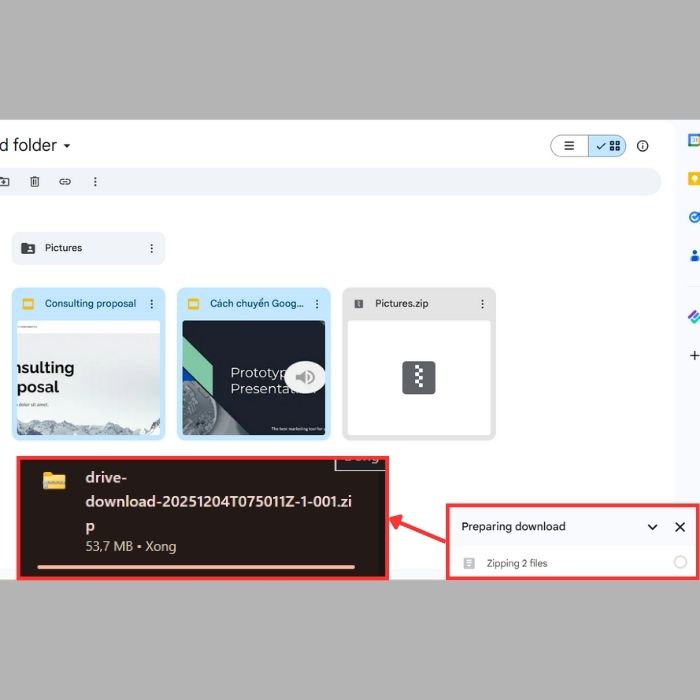Viewport: 700px width, 700px height.
Task: Click the Preparing download title
Action: pos(513,527)
